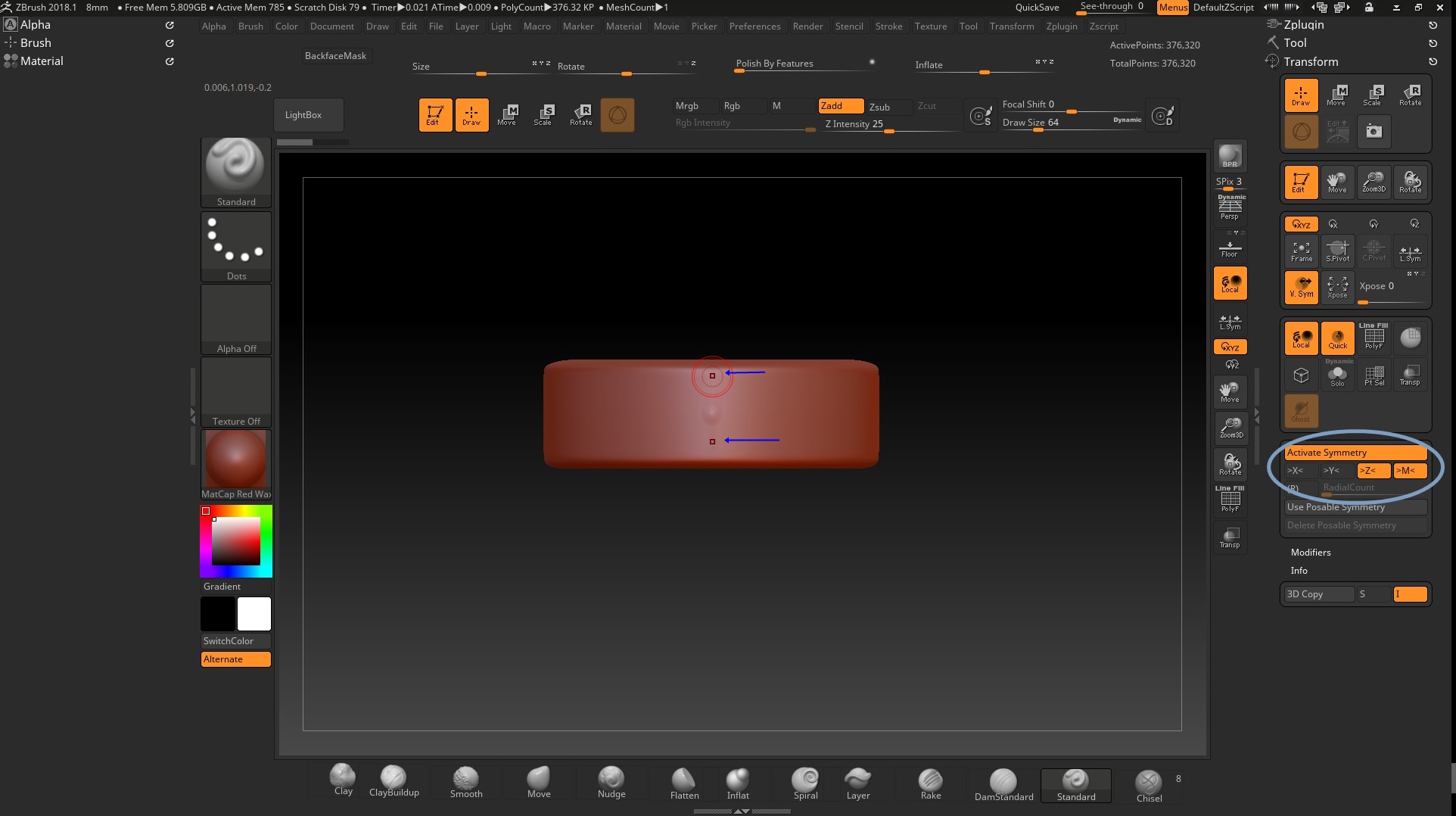Click Use Posable Symmetry
This screenshot has width=1456, height=816.
tap(1355, 507)
